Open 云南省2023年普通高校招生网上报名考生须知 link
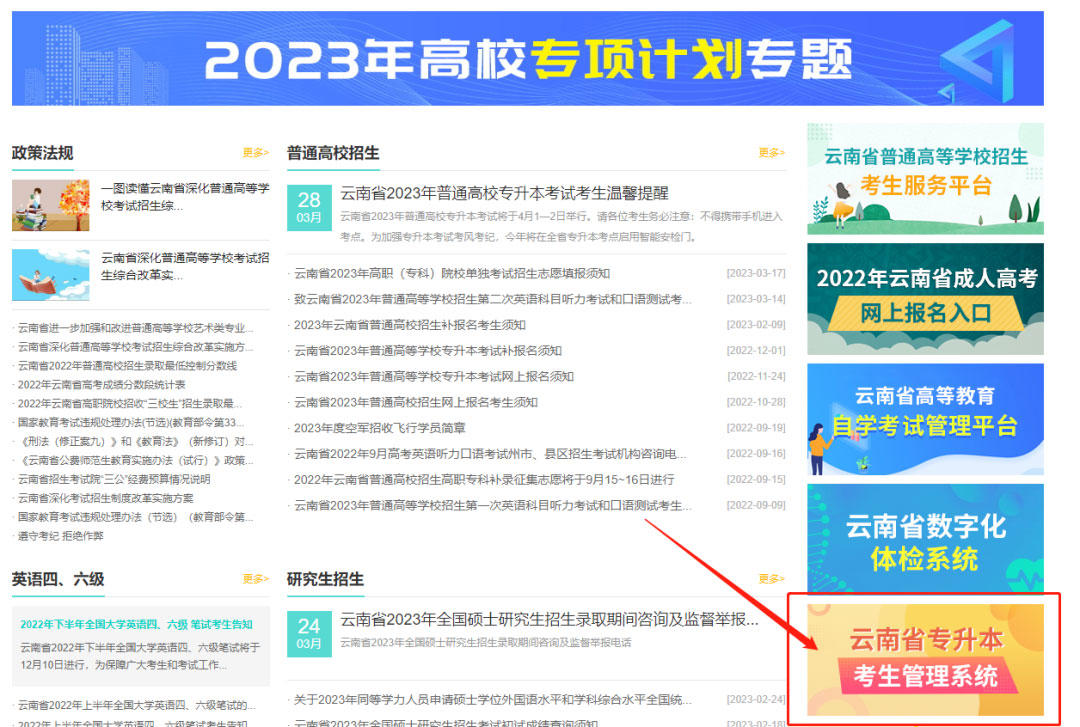 click(415, 402)
